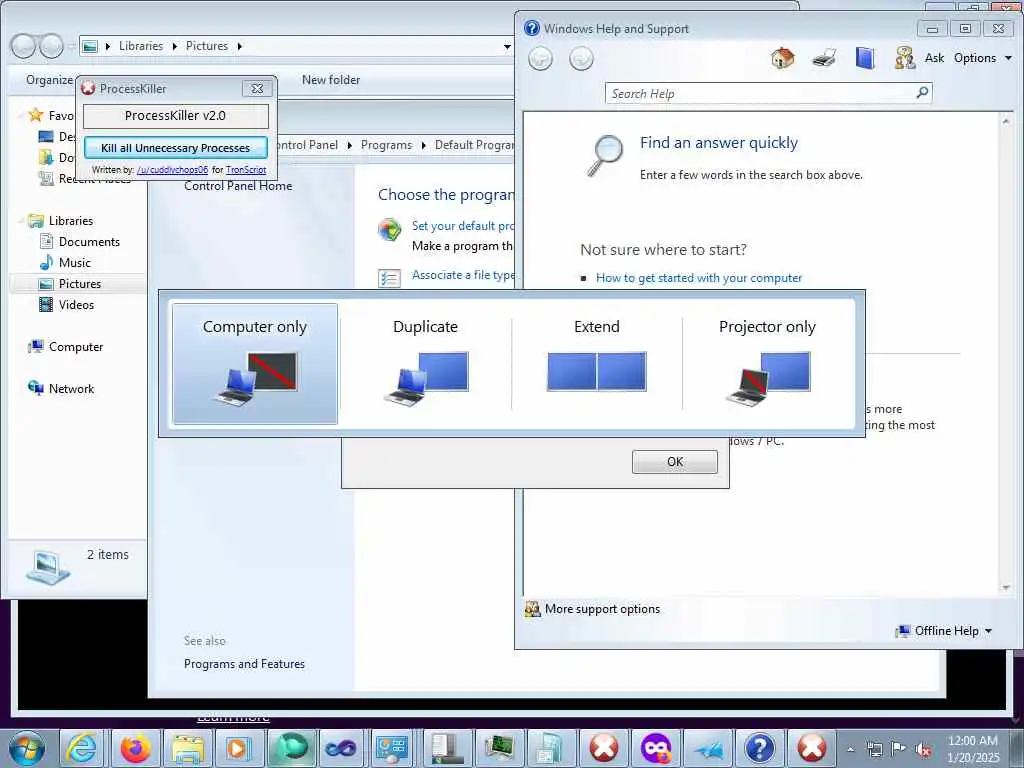Click the Control Panel taskbar icon
The image size is (1024, 768).
pos(392,748)
